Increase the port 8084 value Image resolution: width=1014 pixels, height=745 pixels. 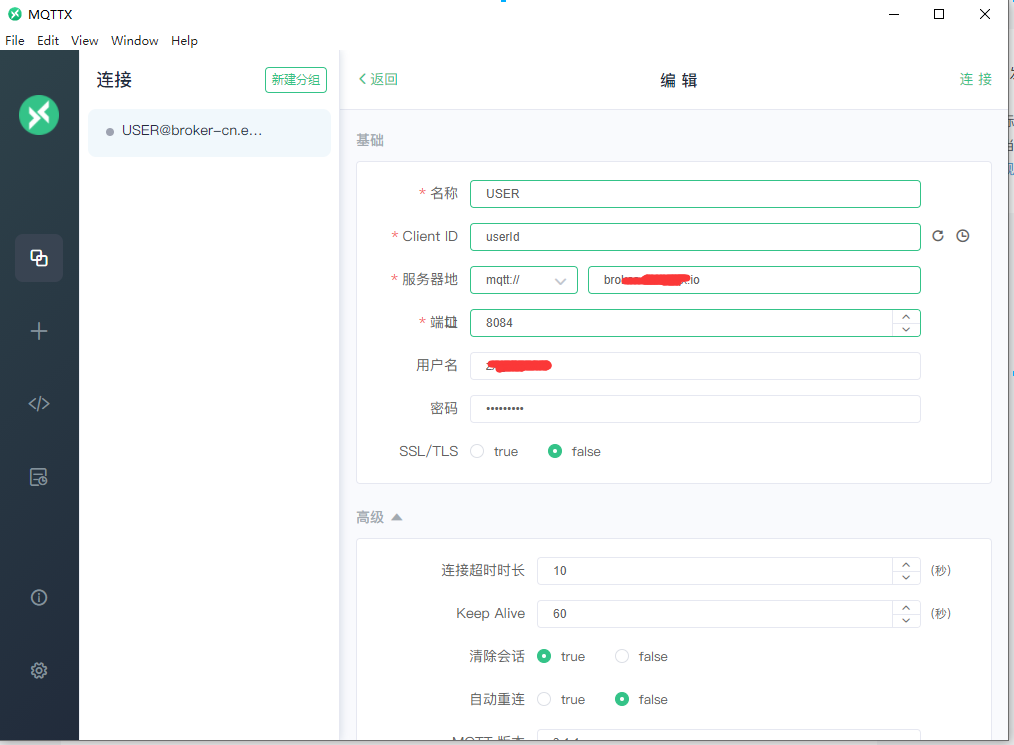click(906, 316)
